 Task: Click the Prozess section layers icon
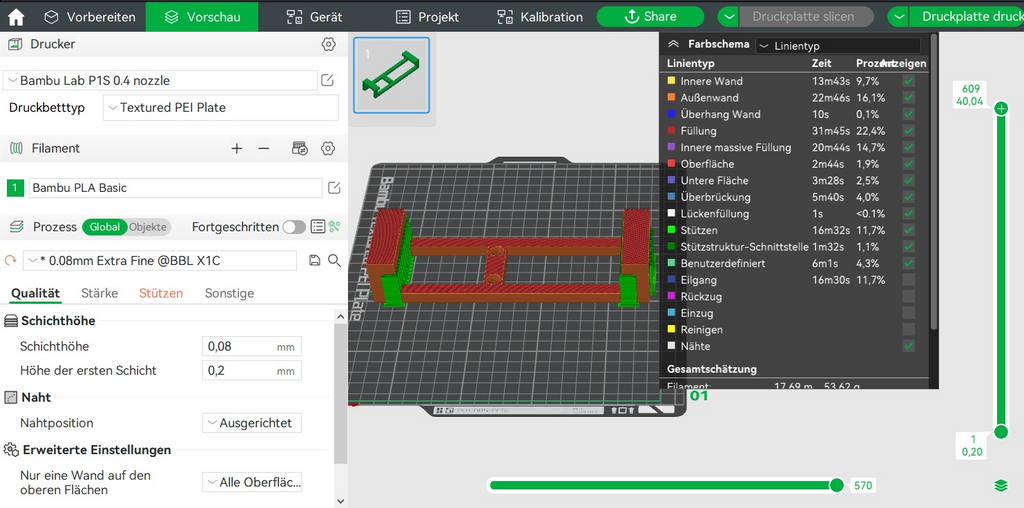tap(16, 227)
